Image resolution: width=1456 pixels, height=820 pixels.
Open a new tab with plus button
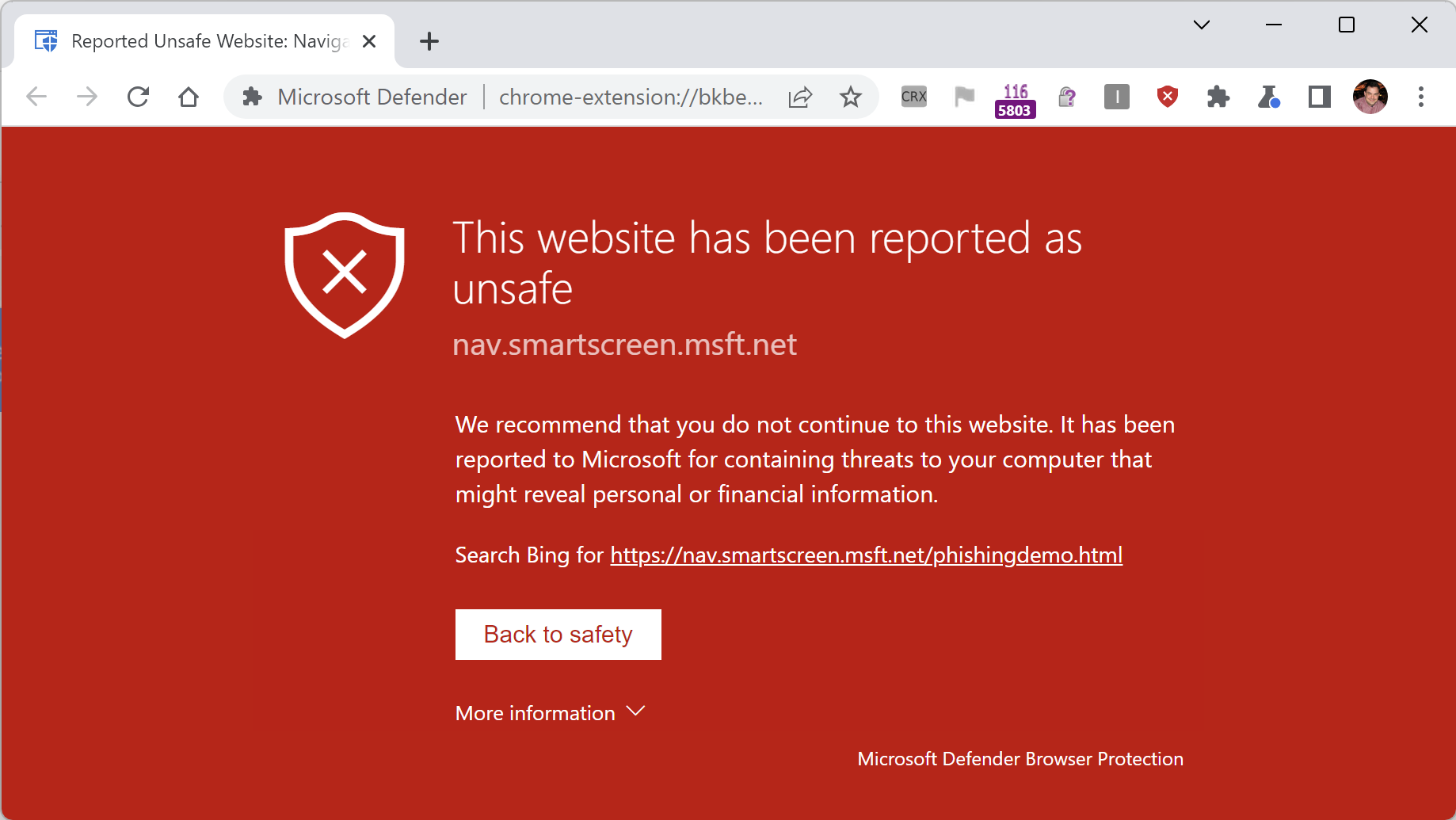429,41
